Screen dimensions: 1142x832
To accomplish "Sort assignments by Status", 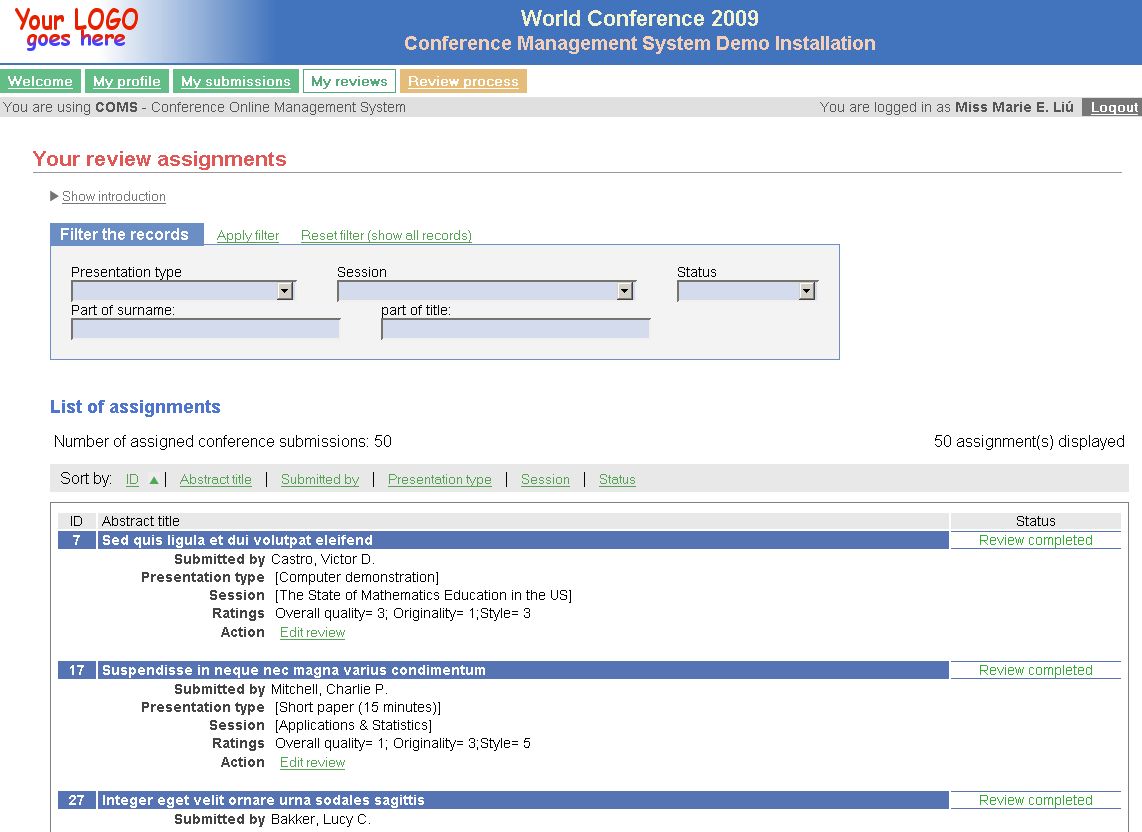I will point(617,479).
